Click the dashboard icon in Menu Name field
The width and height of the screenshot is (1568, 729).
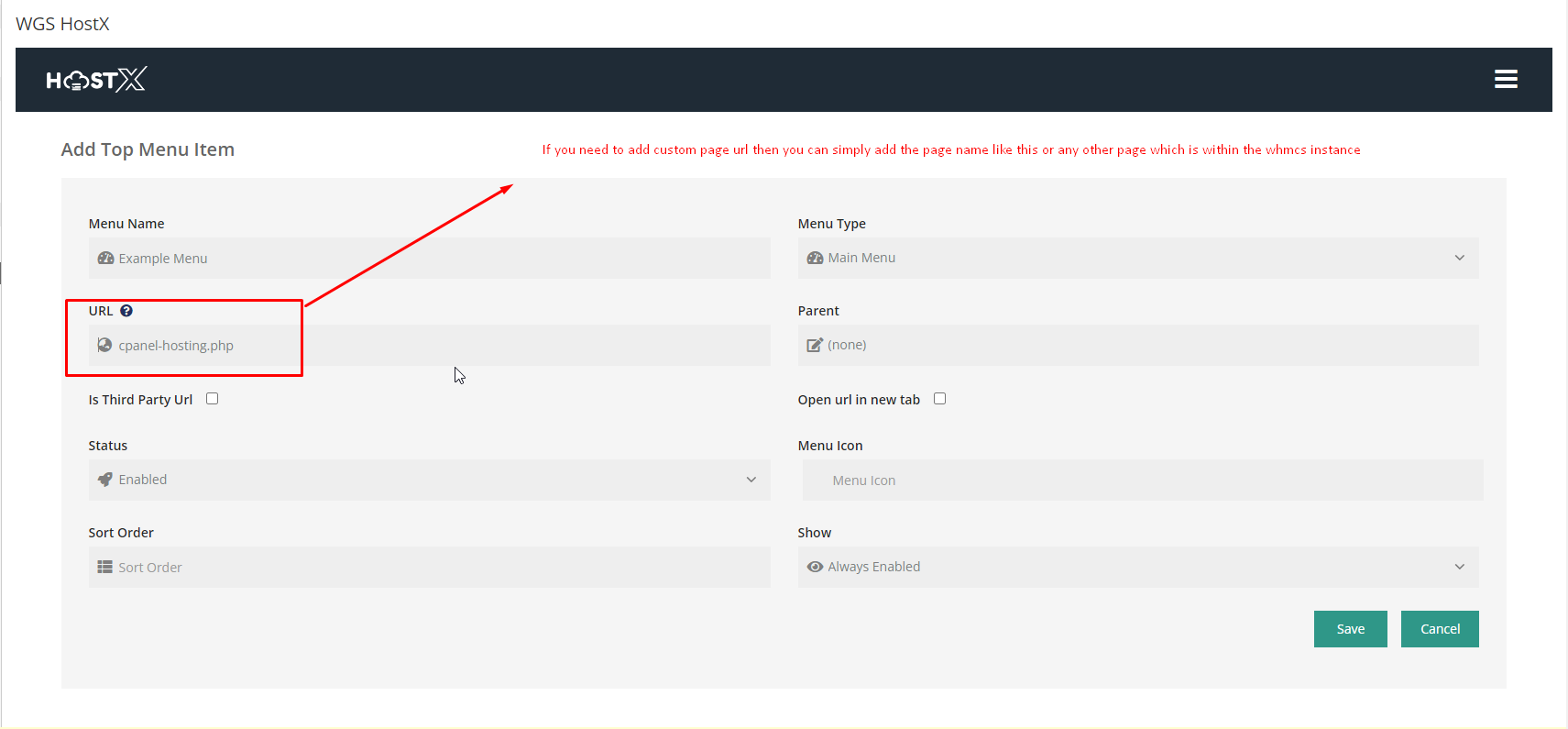105,259
